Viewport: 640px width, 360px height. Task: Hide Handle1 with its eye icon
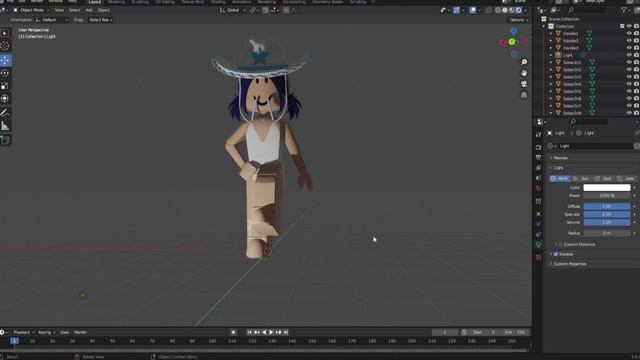coord(629,33)
